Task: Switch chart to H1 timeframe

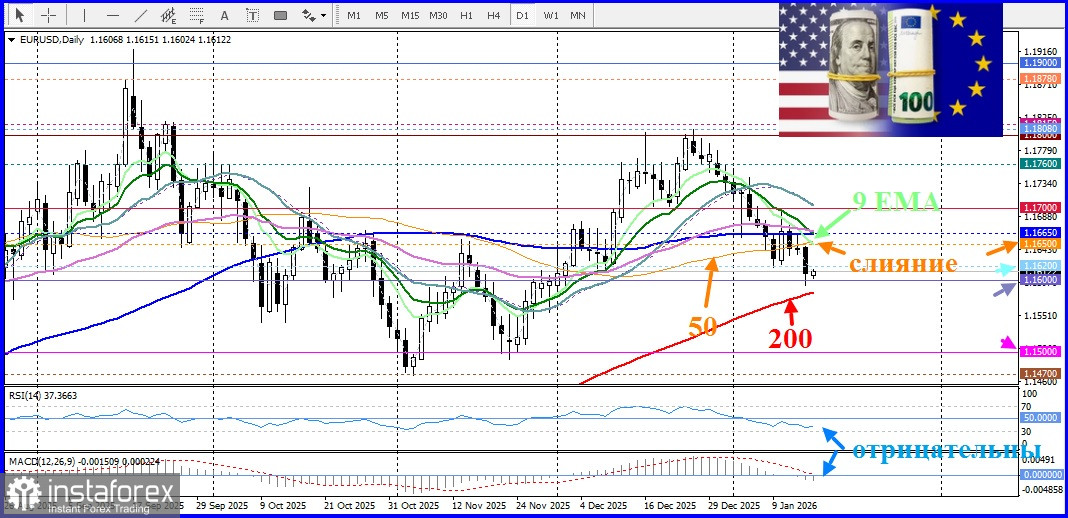Action: (x=467, y=15)
